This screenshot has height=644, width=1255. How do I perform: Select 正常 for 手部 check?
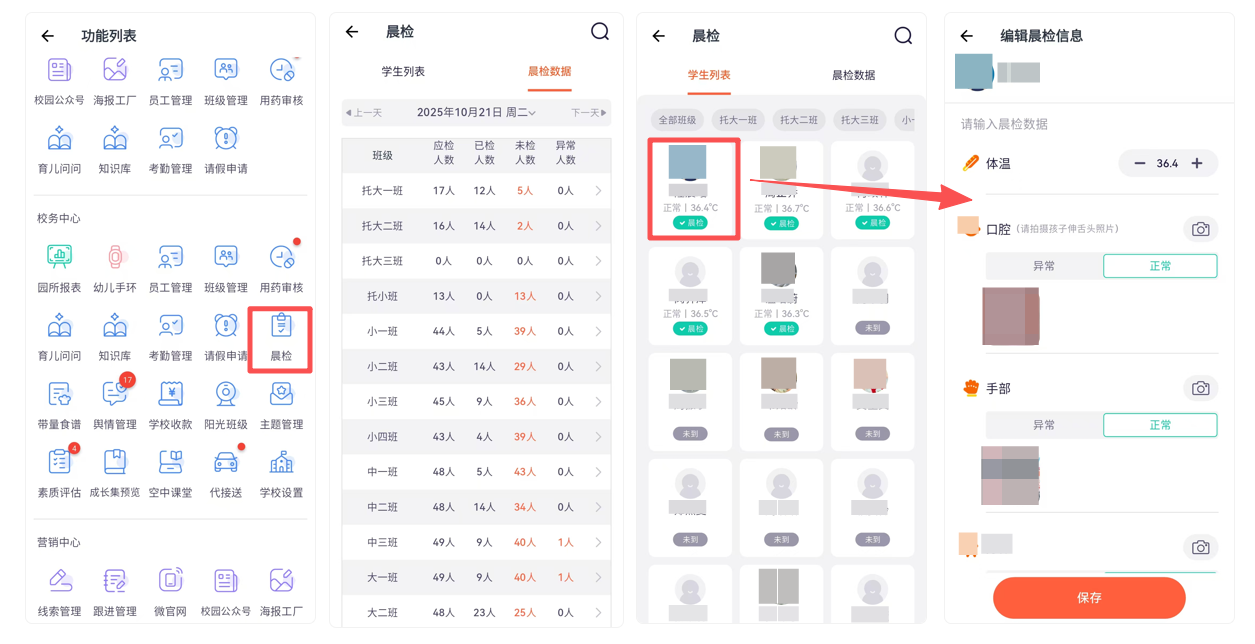tap(1160, 425)
